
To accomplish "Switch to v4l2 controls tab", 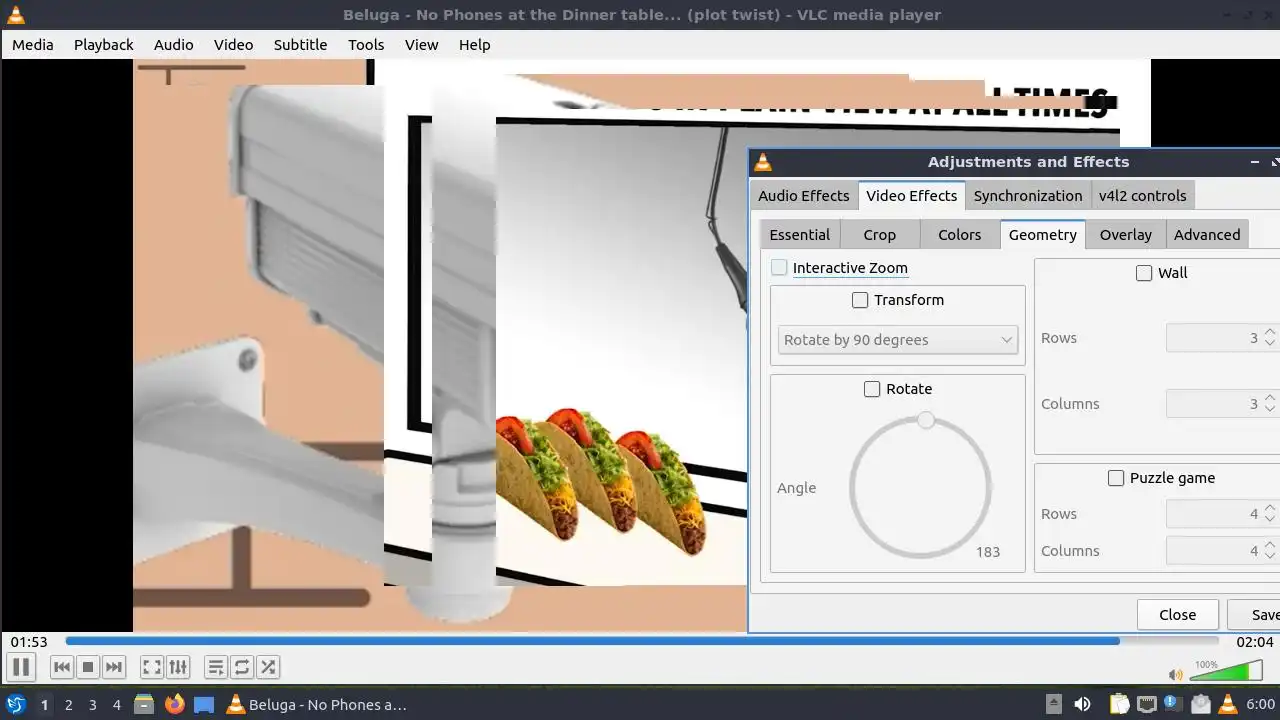I will point(1143,196).
